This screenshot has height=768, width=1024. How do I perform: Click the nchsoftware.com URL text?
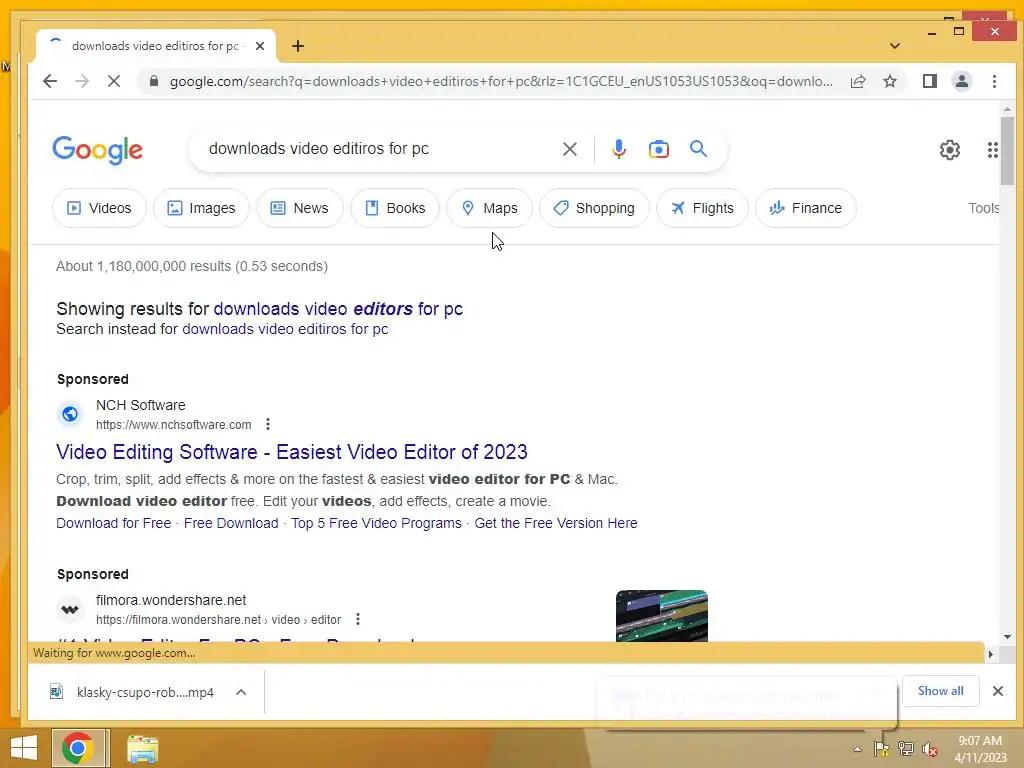coord(174,424)
